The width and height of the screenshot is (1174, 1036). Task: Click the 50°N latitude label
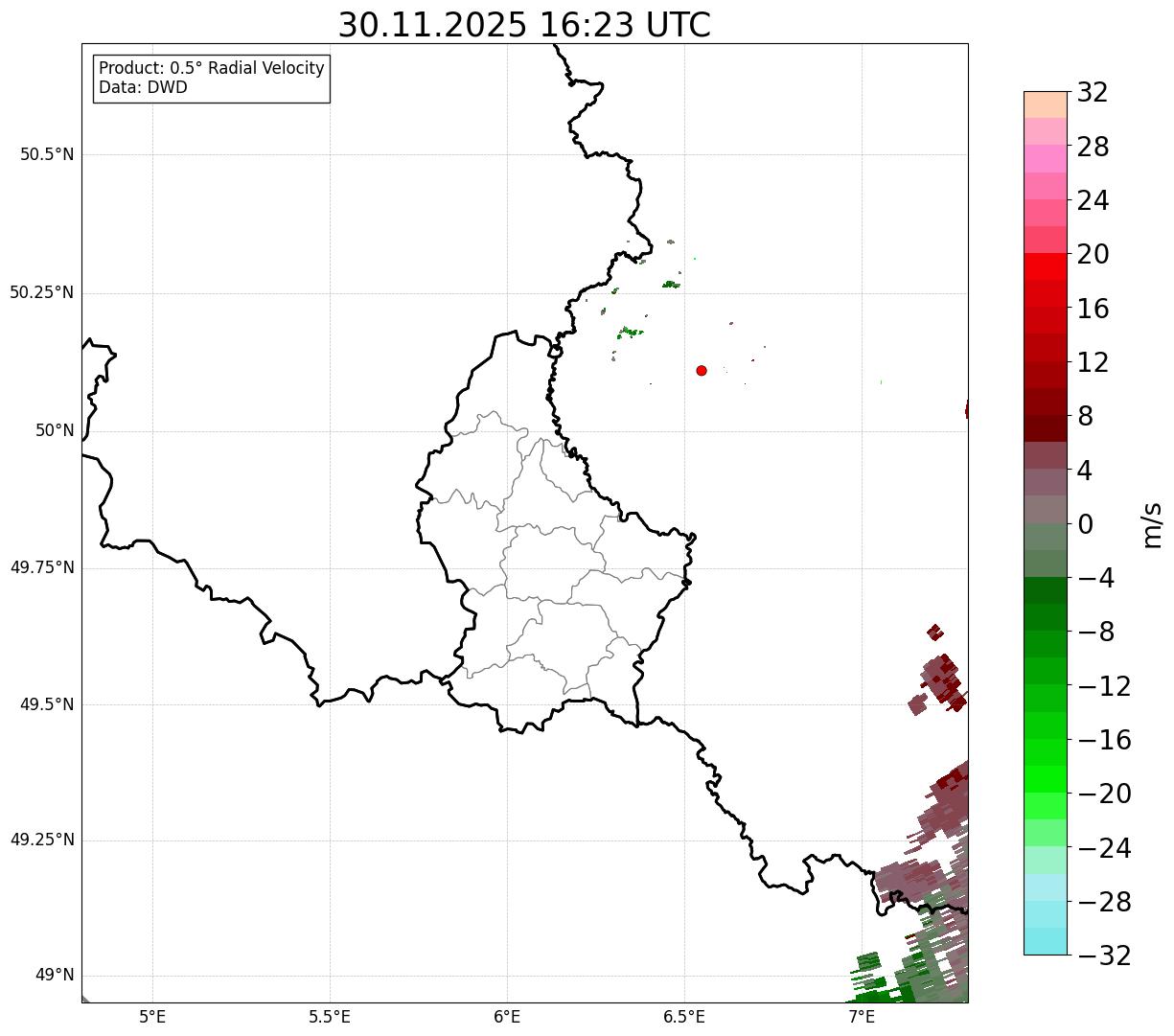click(x=55, y=430)
